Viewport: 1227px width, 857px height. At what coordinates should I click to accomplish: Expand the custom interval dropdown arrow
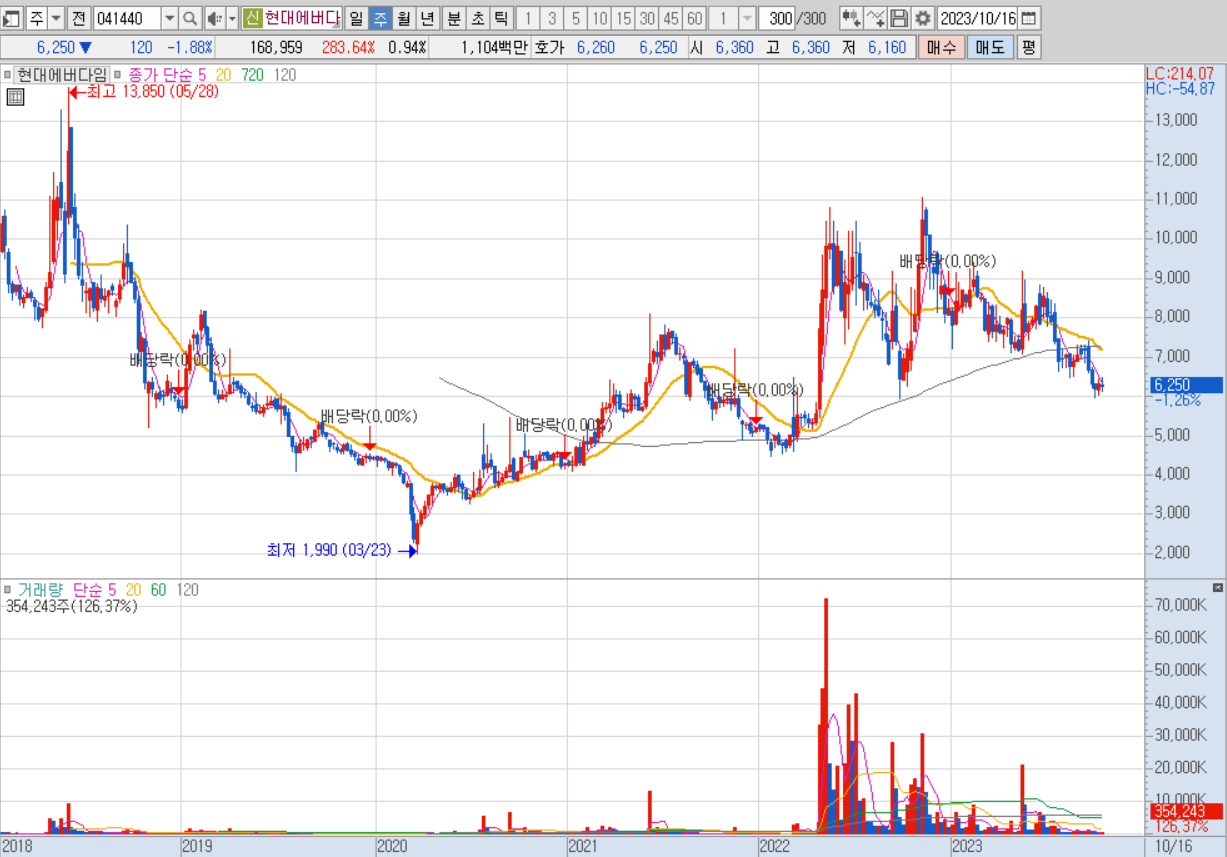(747, 18)
